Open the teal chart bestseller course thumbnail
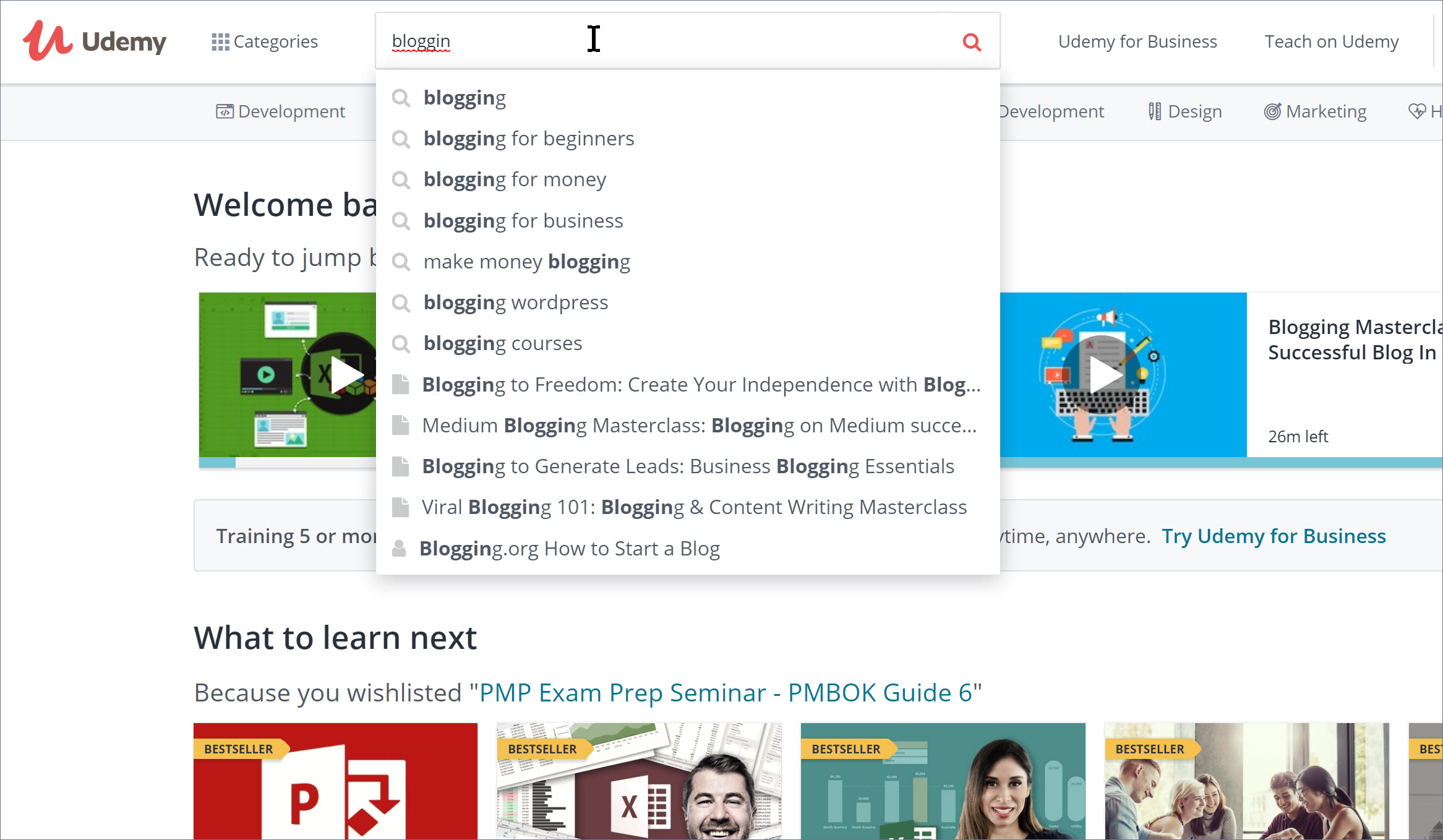 pyautogui.click(x=943, y=781)
